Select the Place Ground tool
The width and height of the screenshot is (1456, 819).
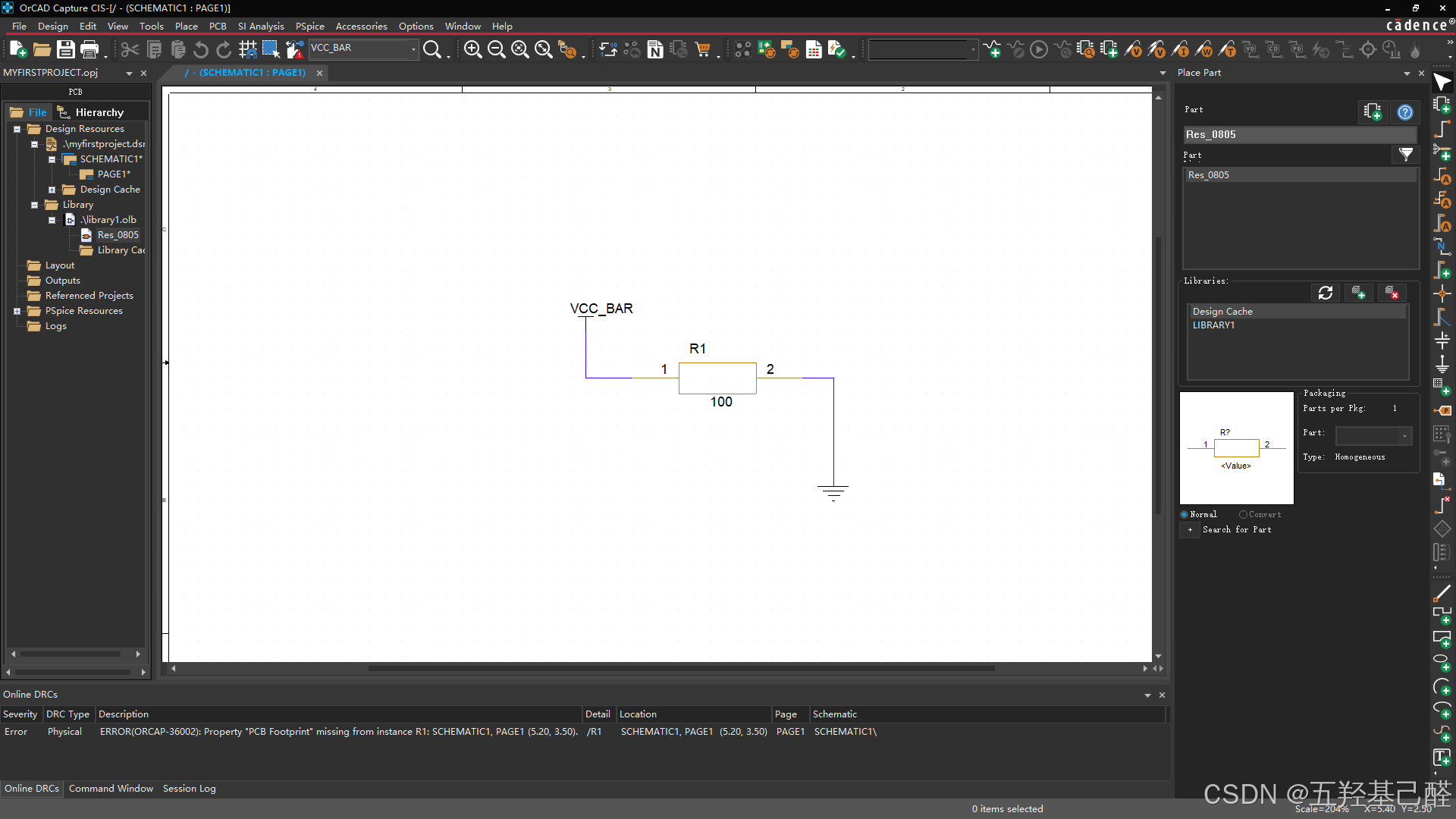pos(1442,364)
